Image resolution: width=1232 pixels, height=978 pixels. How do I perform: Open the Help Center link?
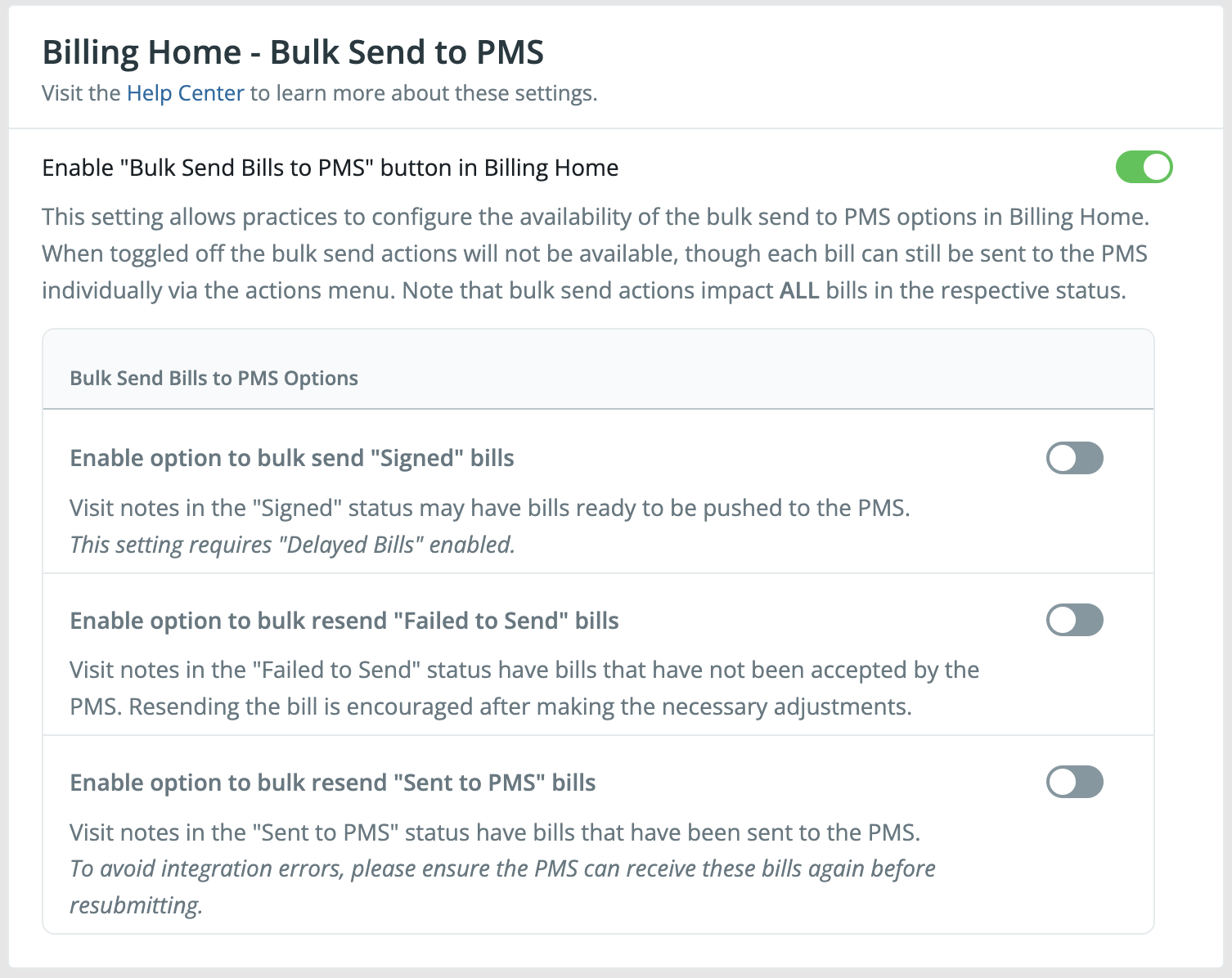tap(184, 93)
